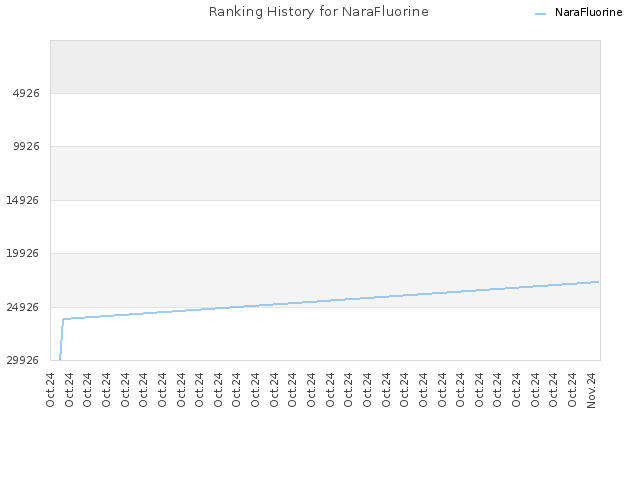Click the steep rise of the ranking line
Image resolution: width=640 pixels, height=480 pixels.
(62, 339)
